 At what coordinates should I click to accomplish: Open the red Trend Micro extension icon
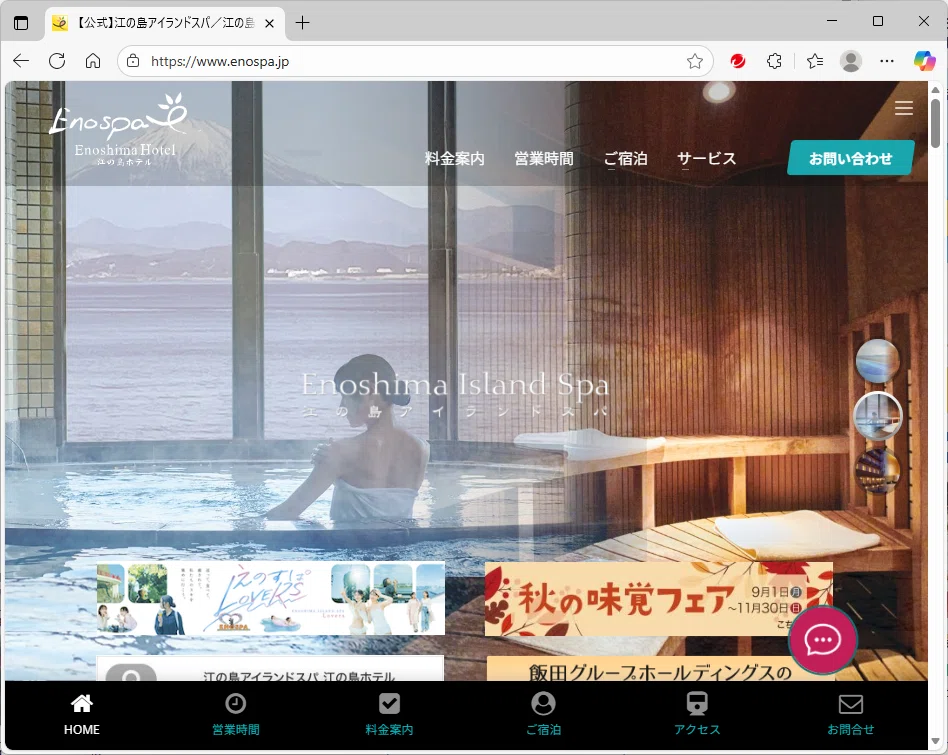[x=738, y=61]
